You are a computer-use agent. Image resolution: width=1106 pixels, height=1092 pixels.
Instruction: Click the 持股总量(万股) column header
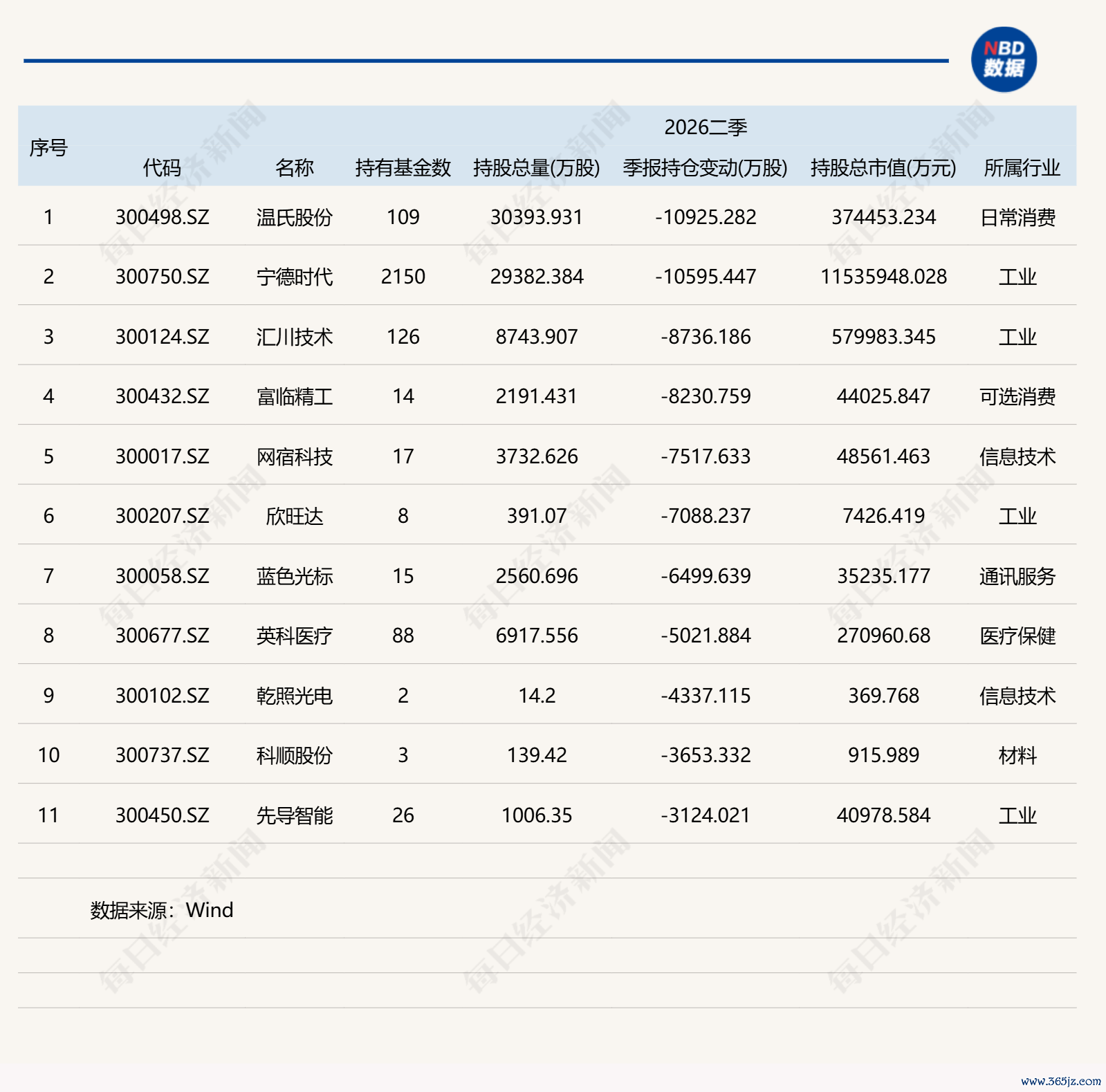(x=537, y=167)
